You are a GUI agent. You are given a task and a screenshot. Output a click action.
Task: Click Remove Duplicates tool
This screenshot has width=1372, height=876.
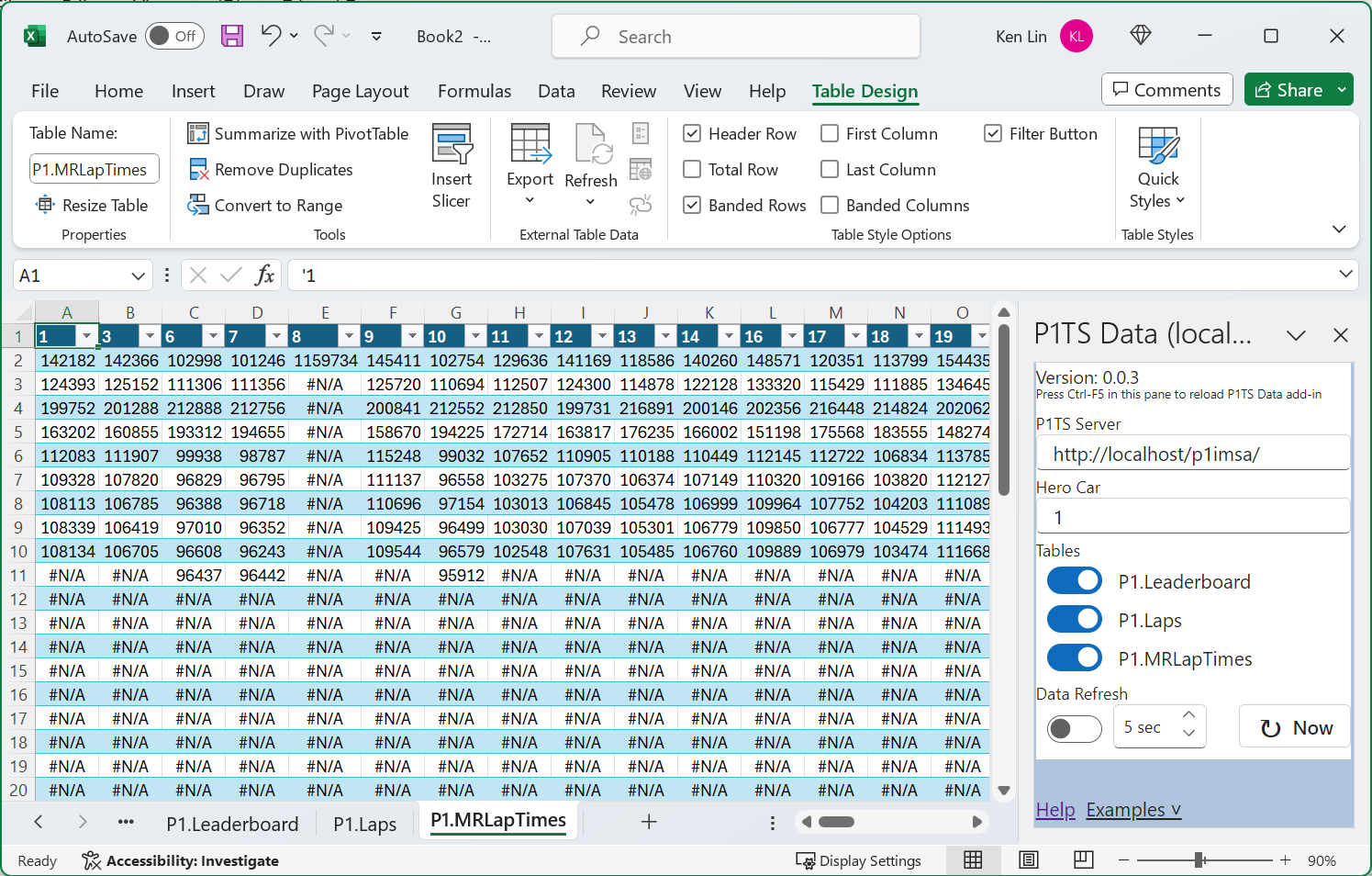pyautogui.click(x=271, y=169)
